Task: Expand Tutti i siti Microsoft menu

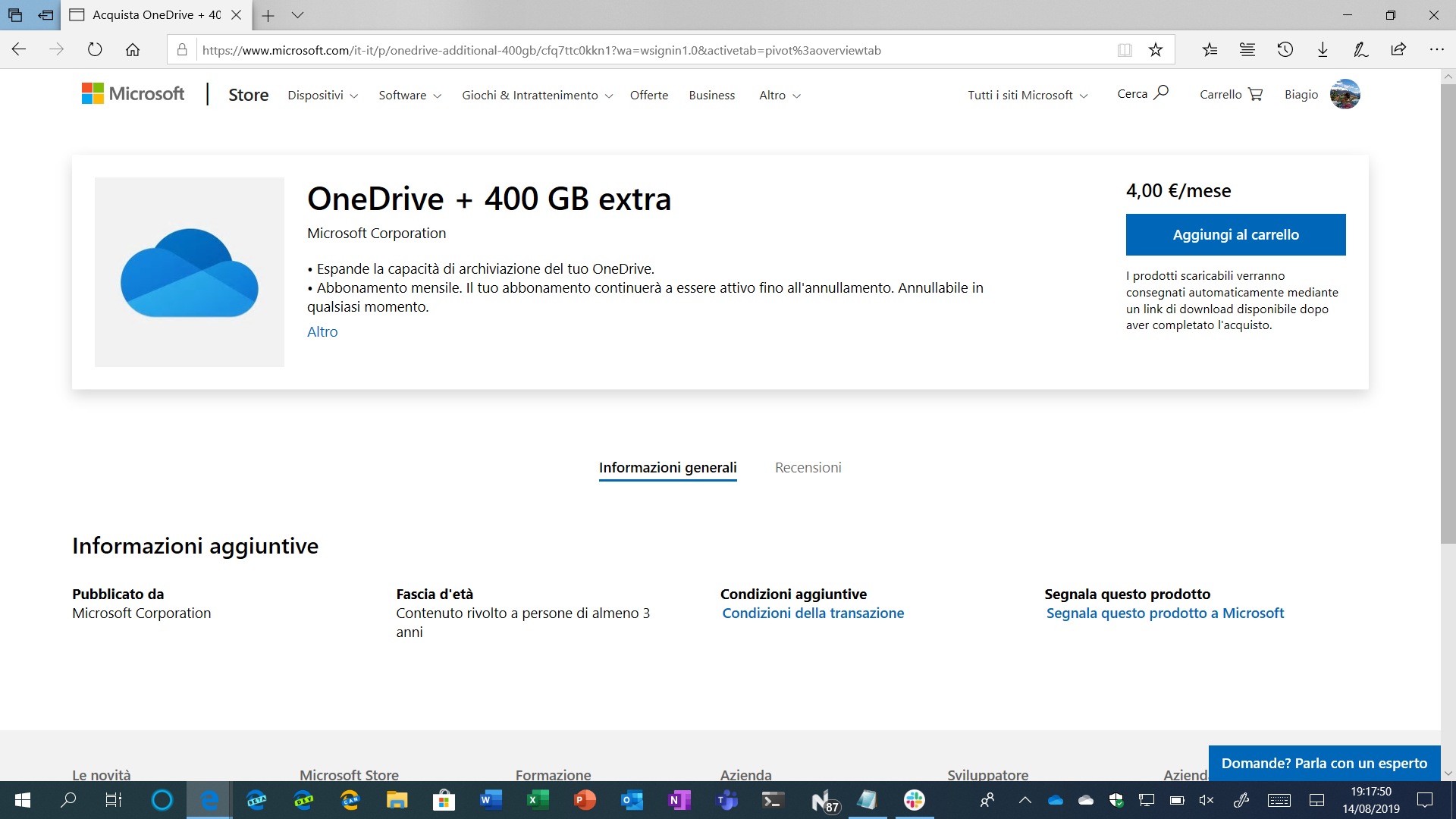Action: click(x=1028, y=96)
